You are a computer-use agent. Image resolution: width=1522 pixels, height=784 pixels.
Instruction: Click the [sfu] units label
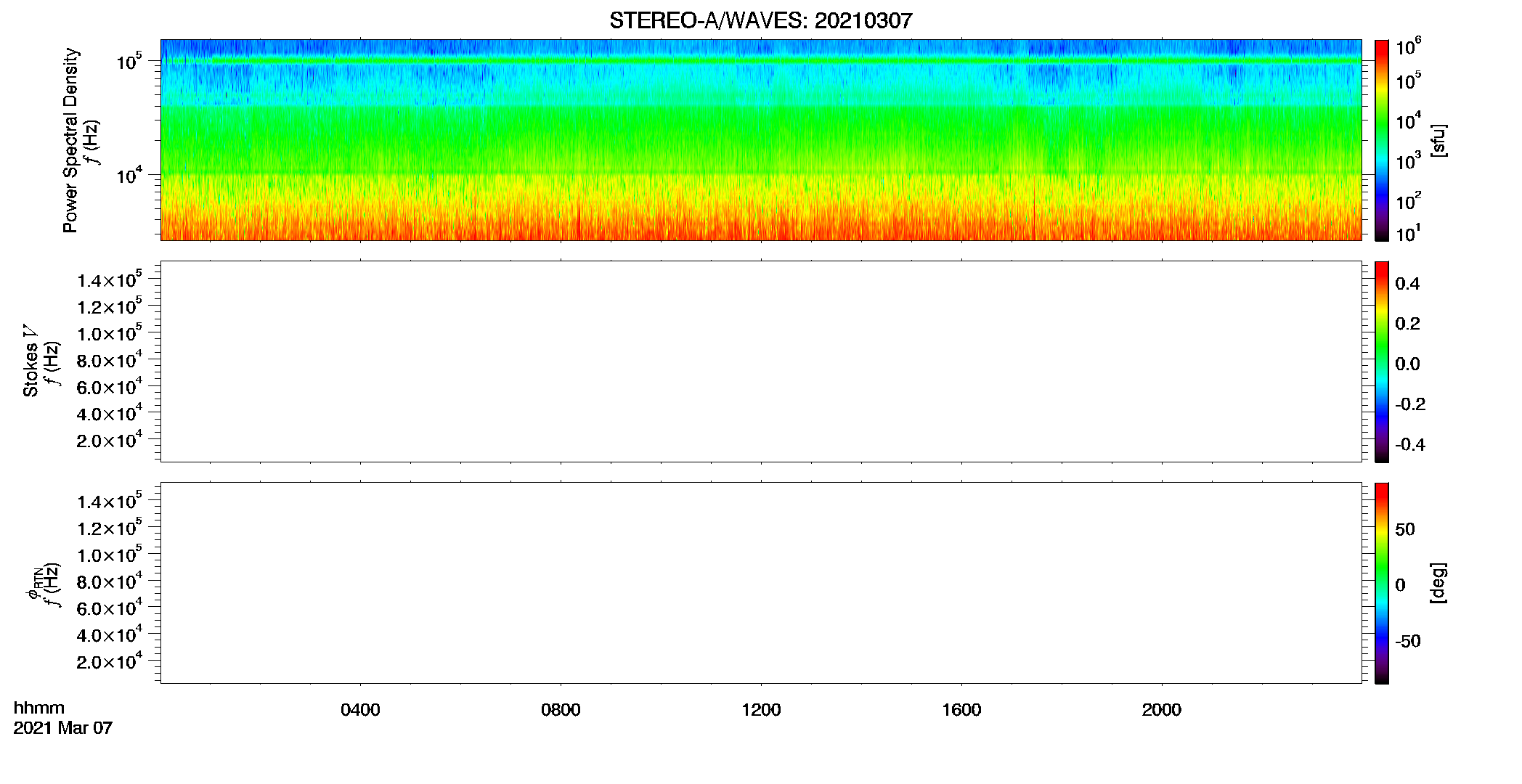[x=1438, y=140]
